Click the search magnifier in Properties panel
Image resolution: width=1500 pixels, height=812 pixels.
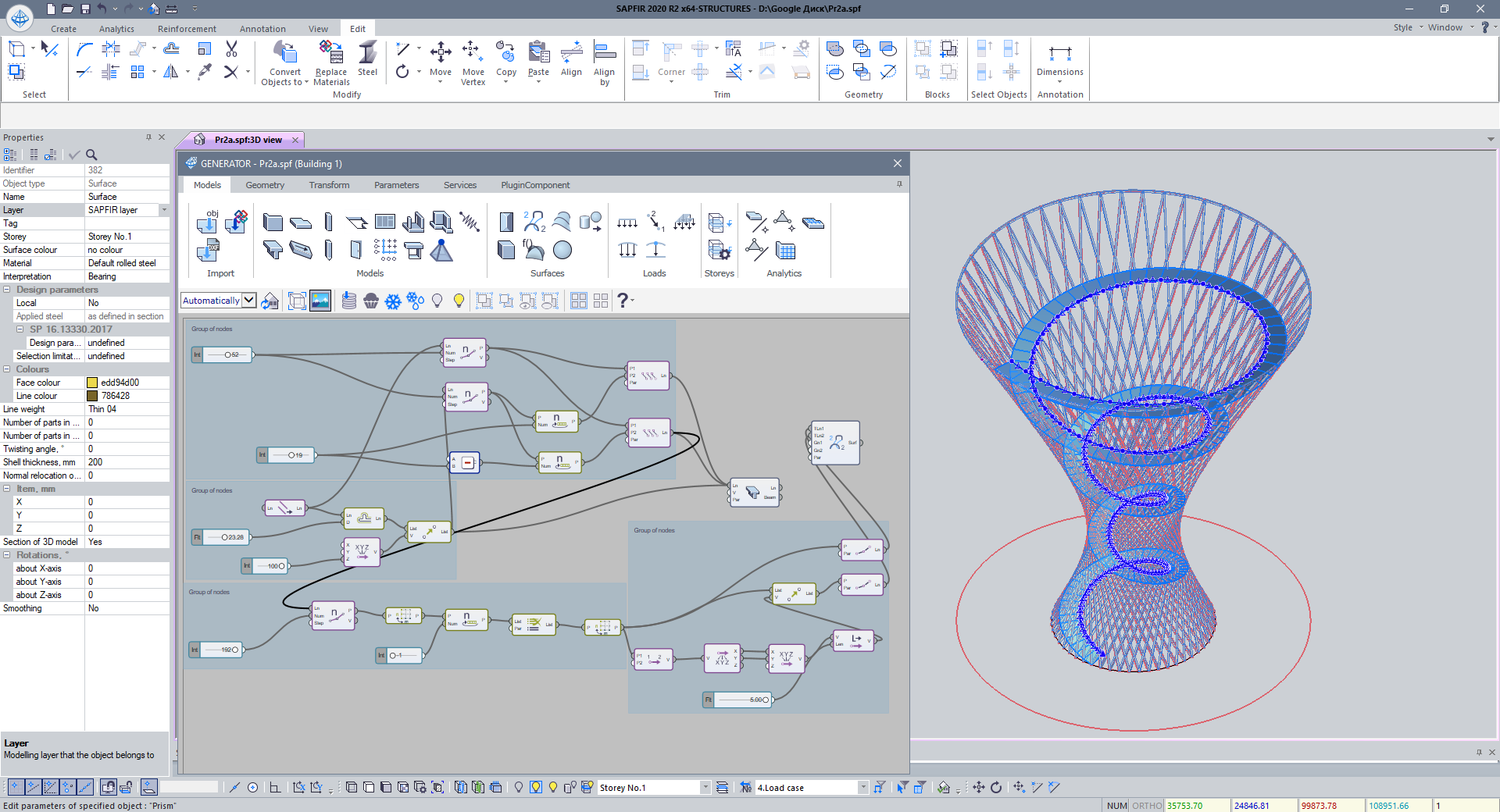pos(91,155)
